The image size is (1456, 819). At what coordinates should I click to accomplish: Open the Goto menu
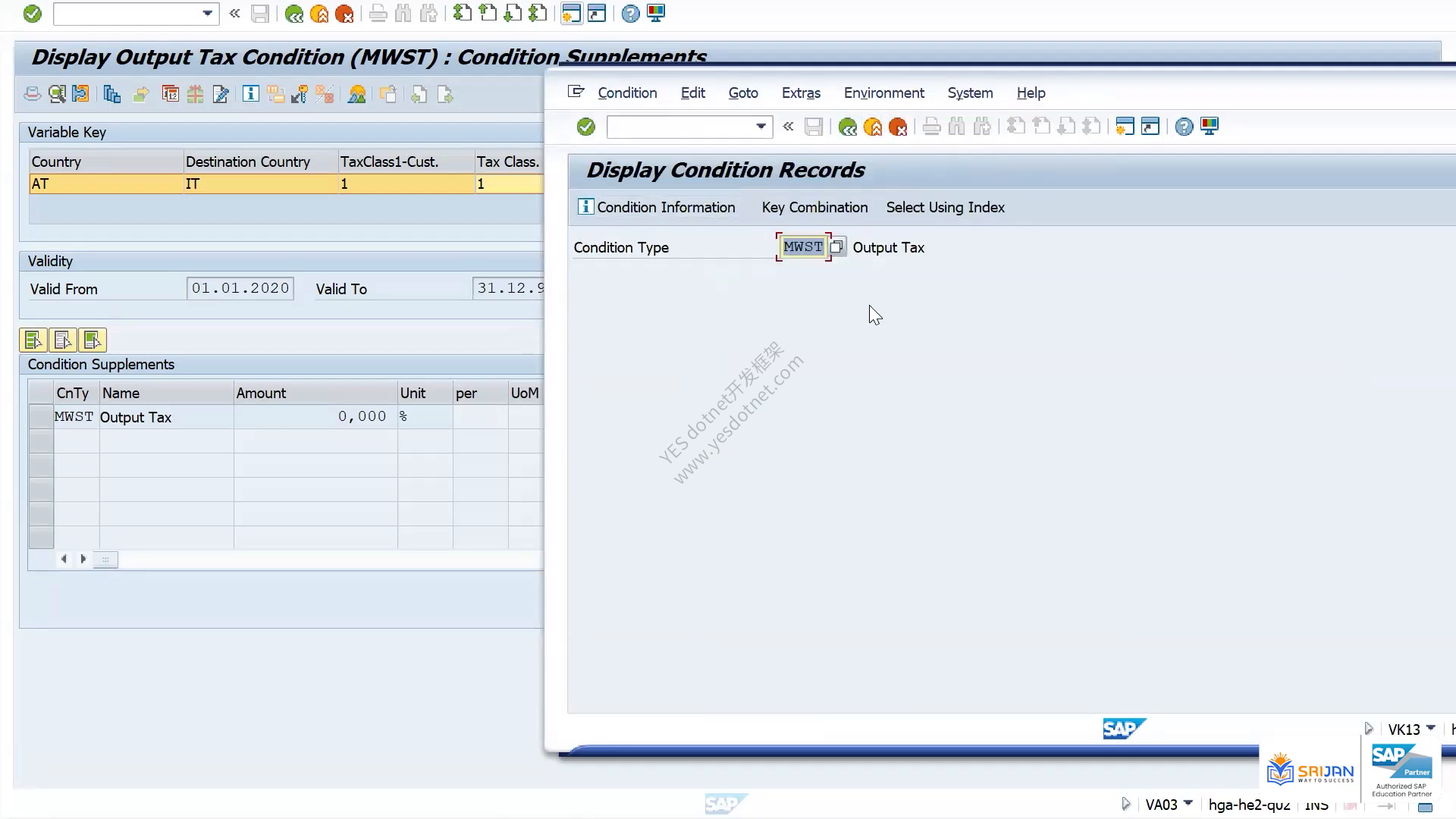[x=743, y=93]
